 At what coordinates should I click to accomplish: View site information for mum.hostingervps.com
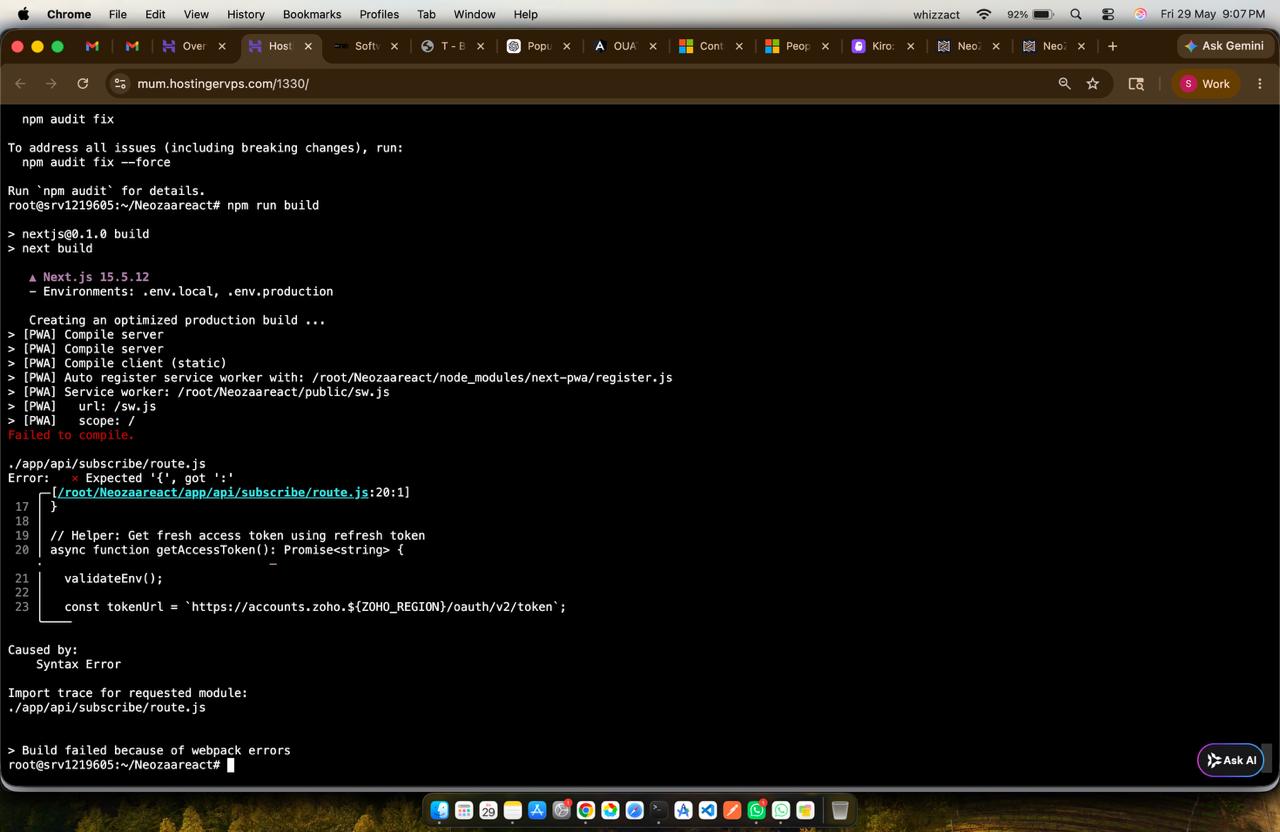coord(120,84)
